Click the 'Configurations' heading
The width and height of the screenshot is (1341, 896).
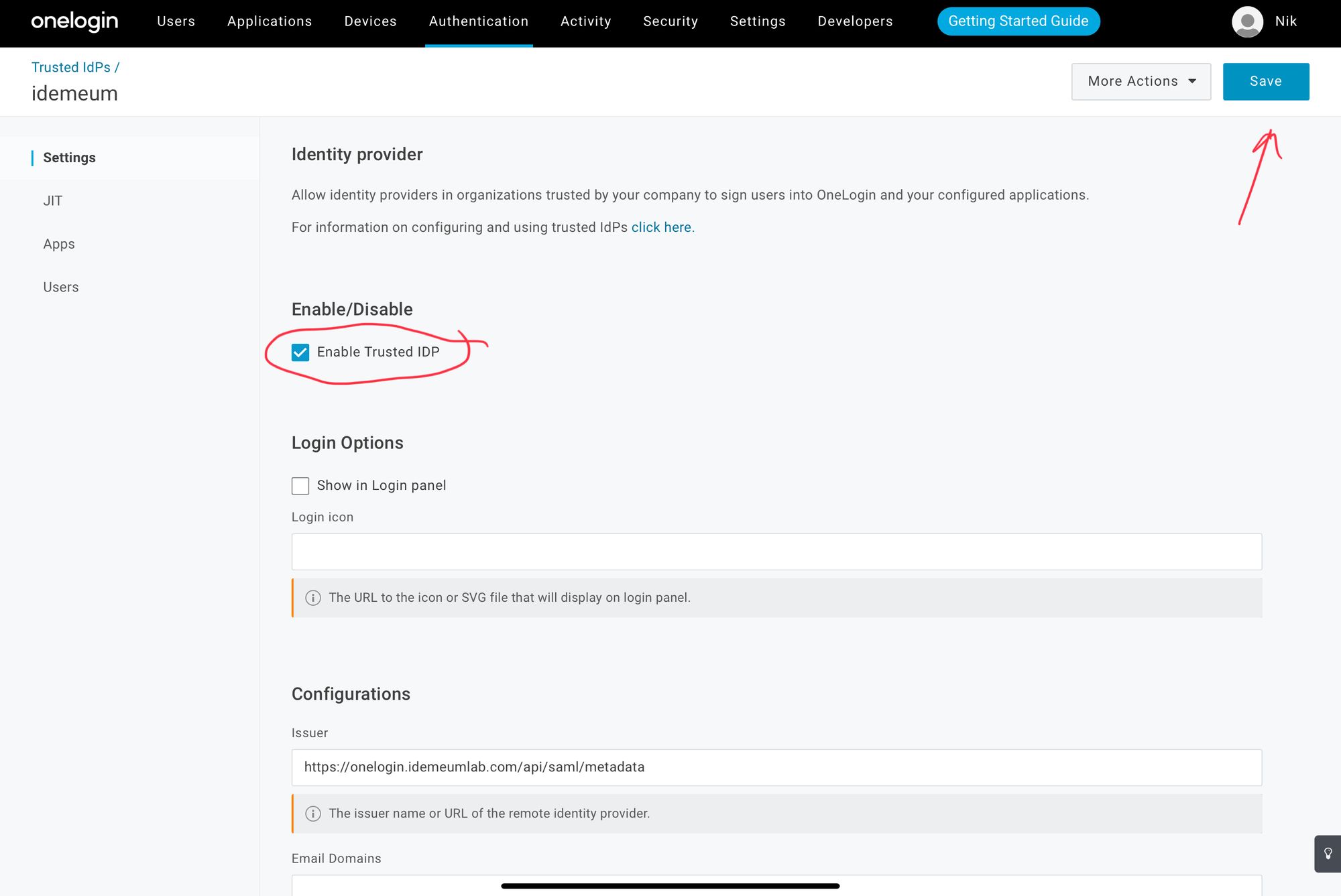point(351,694)
